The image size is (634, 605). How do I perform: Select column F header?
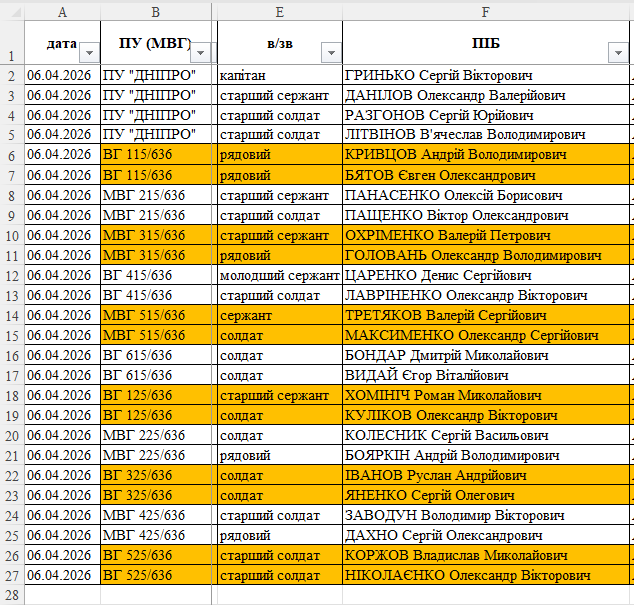[486, 12]
